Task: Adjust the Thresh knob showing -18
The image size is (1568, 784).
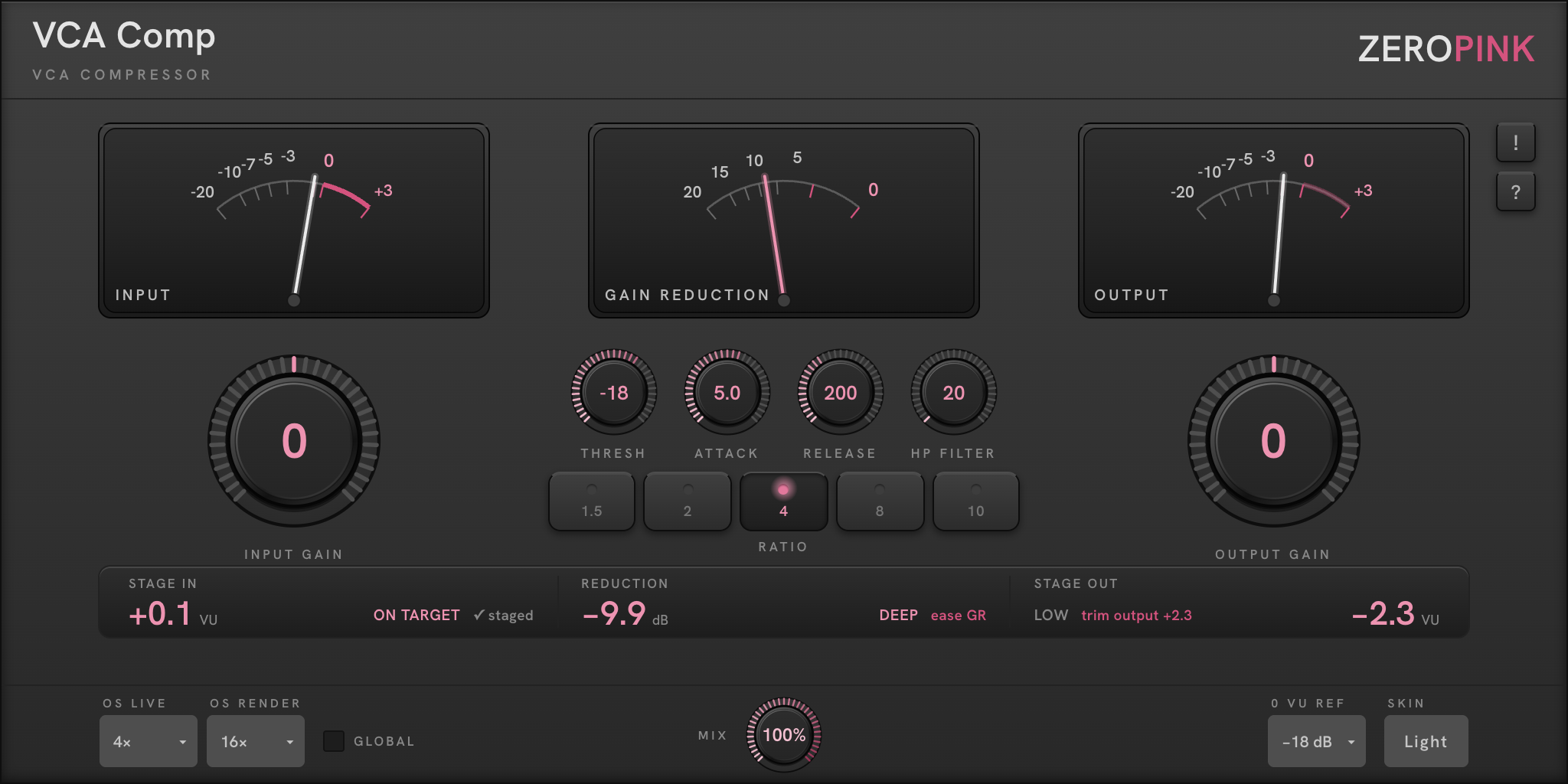Action: pyautogui.click(x=614, y=393)
